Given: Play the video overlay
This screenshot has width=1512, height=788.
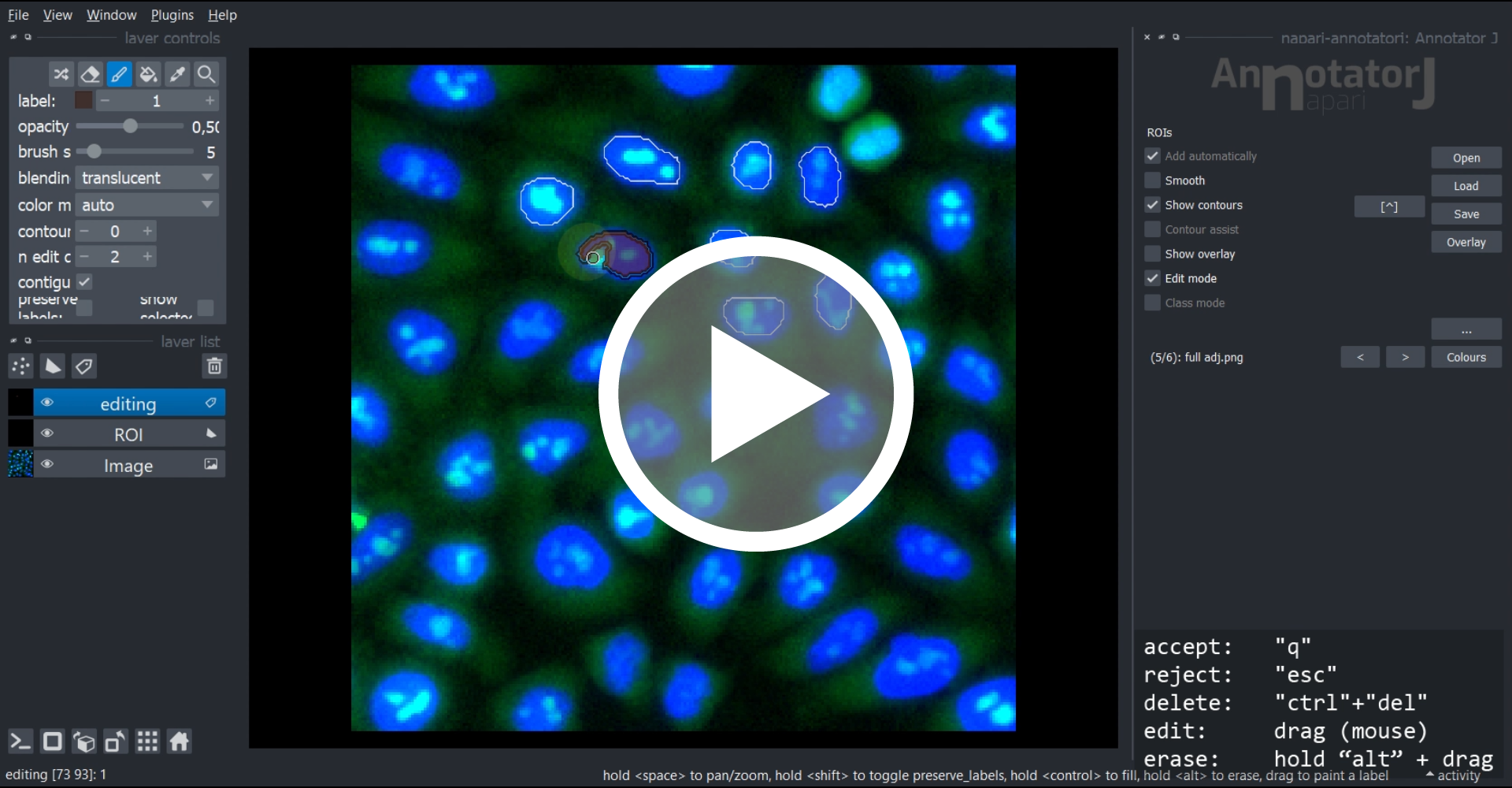Looking at the screenshot, I should (756, 393).
